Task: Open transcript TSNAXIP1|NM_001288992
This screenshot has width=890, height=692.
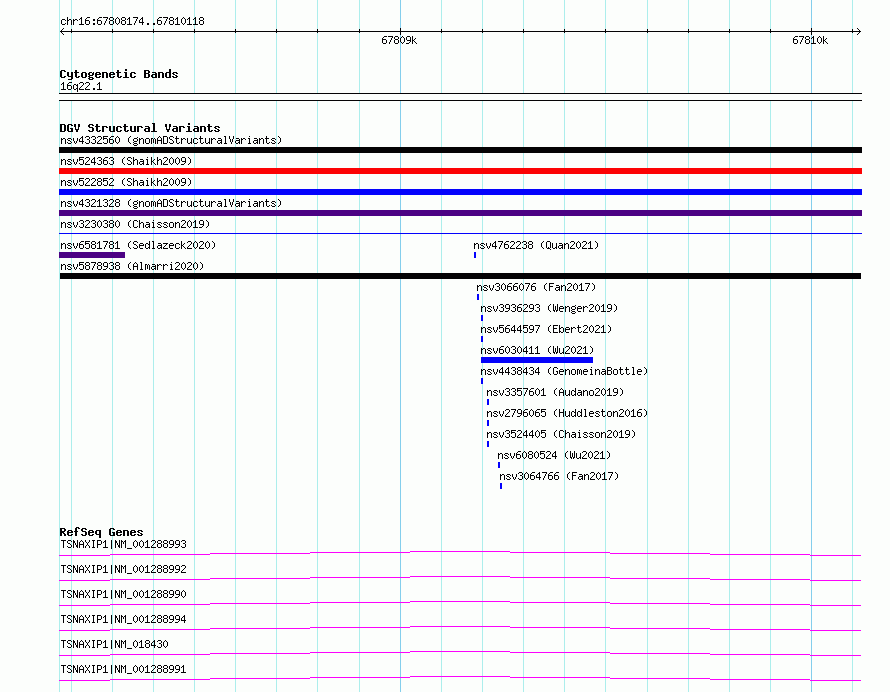Action: pos(123,569)
